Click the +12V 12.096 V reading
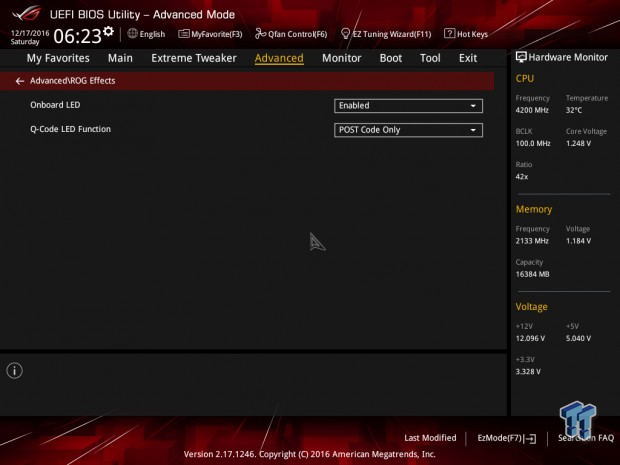Image resolution: width=620 pixels, height=465 pixels. (x=530, y=338)
